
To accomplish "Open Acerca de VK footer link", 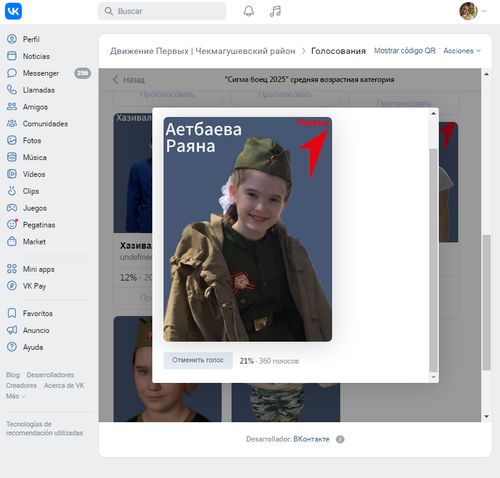I will point(64,385).
